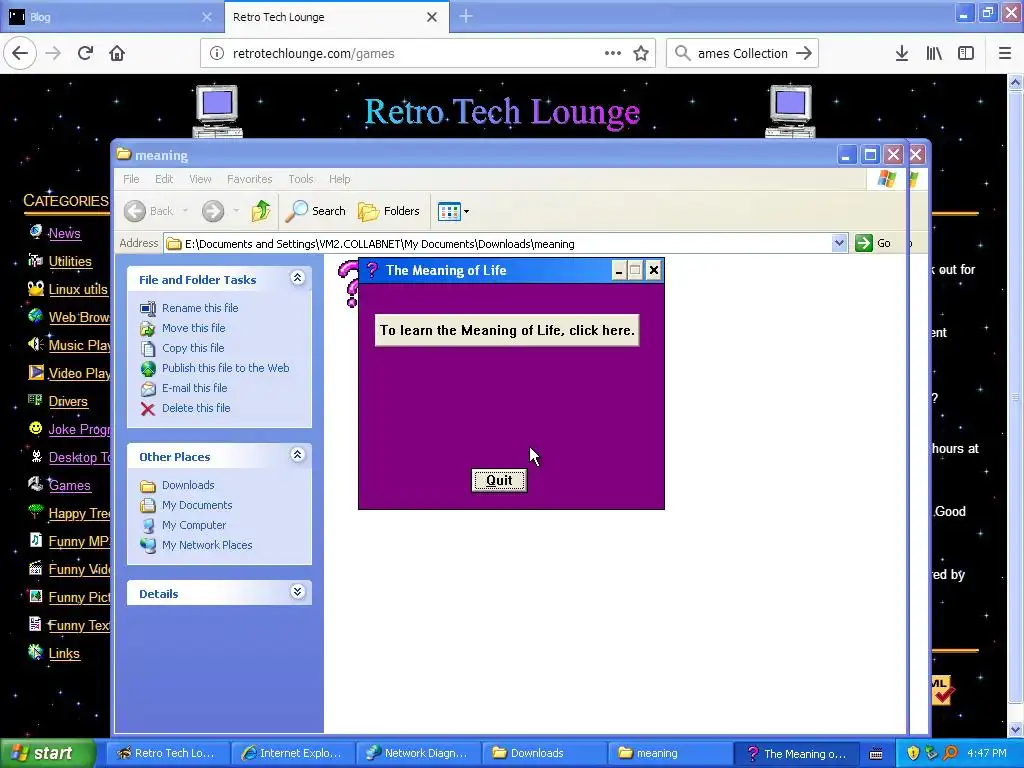Screen dimensions: 1024x768
Task: Click 'To learn the Meaning of Life' button
Action: (507, 330)
